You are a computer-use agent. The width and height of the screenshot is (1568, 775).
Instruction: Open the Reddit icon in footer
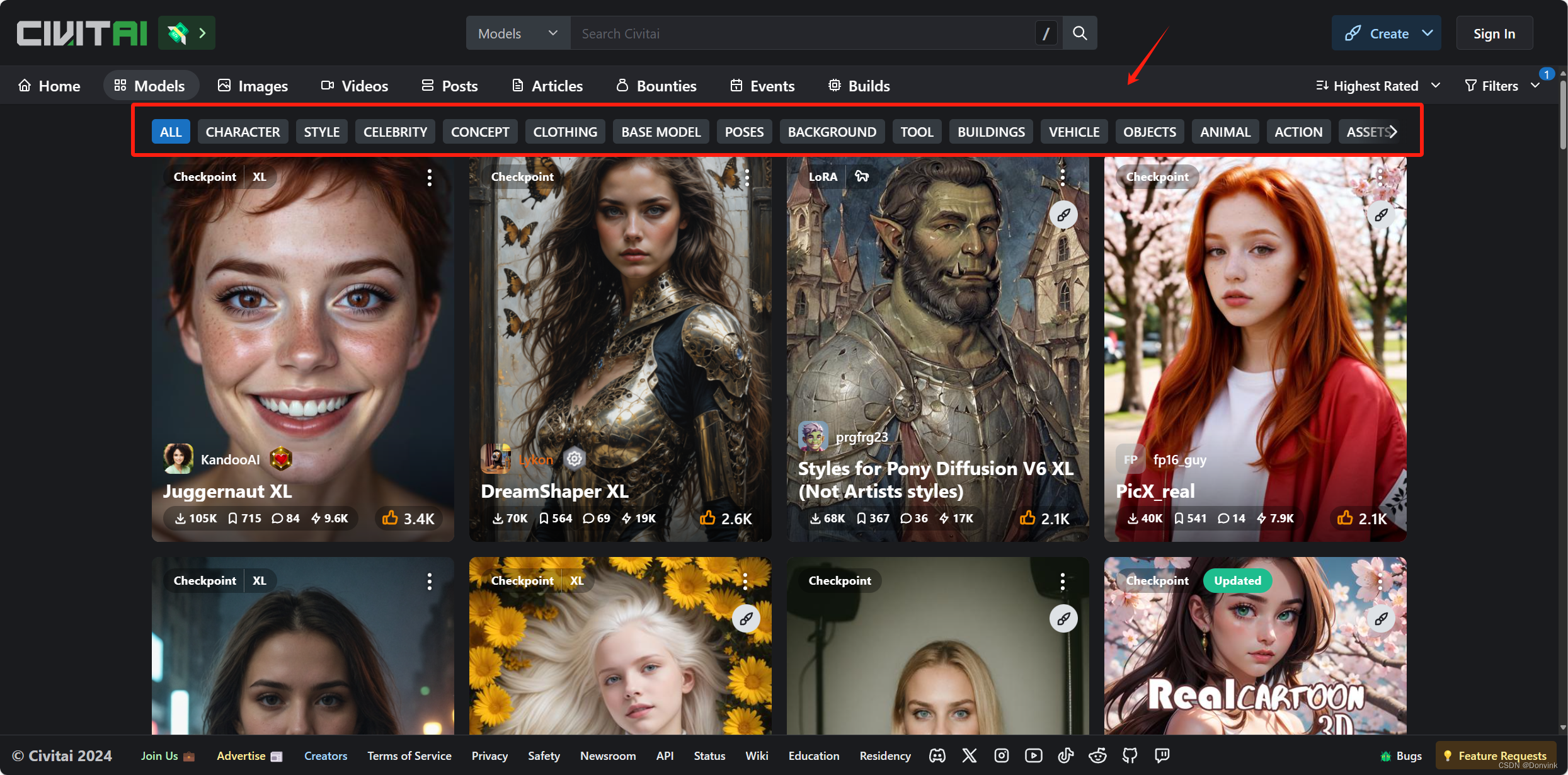(x=1097, y=755)
